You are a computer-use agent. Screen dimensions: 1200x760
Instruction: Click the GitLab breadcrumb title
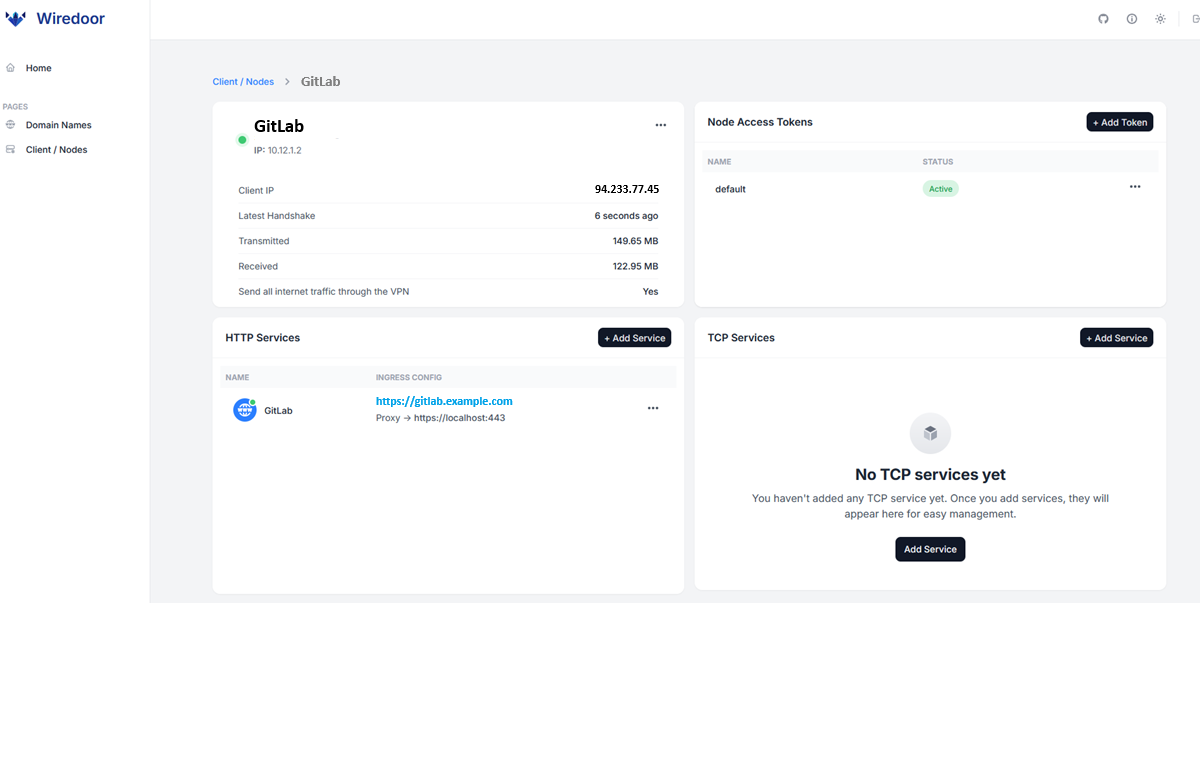[x=321, y=82]
